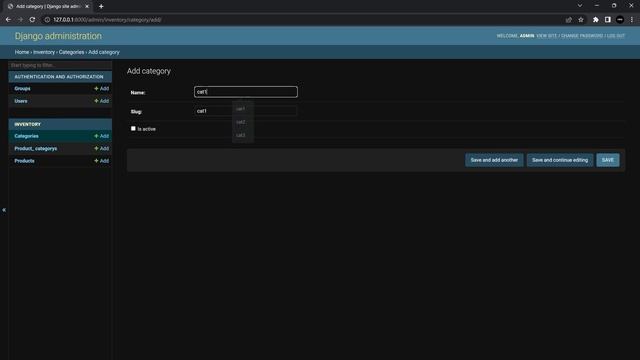Reload the page with the refresh icon

(x=32, y=20)
